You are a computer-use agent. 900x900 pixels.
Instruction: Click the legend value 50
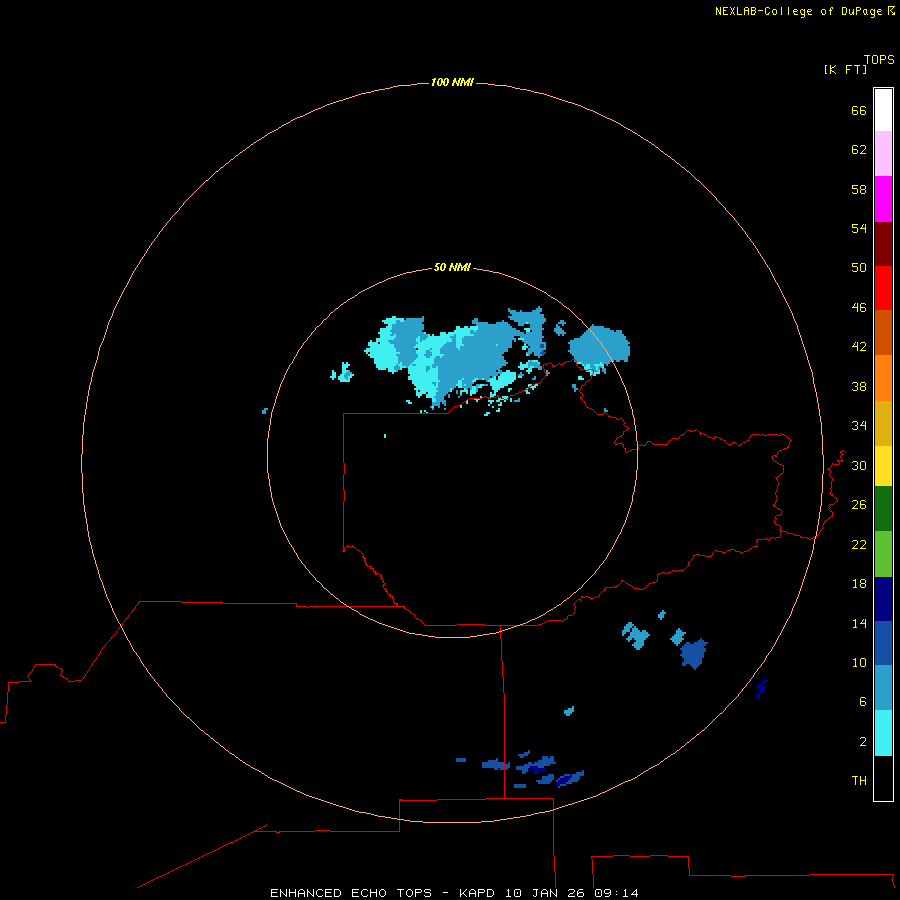[859, 267]
